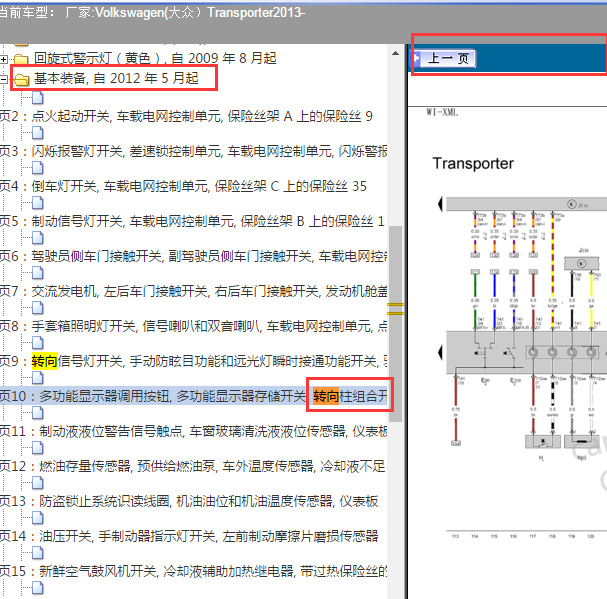Click document icon above 页4 row
The width and height of the screenshot is (607, 599).
(x=38, y=168)
